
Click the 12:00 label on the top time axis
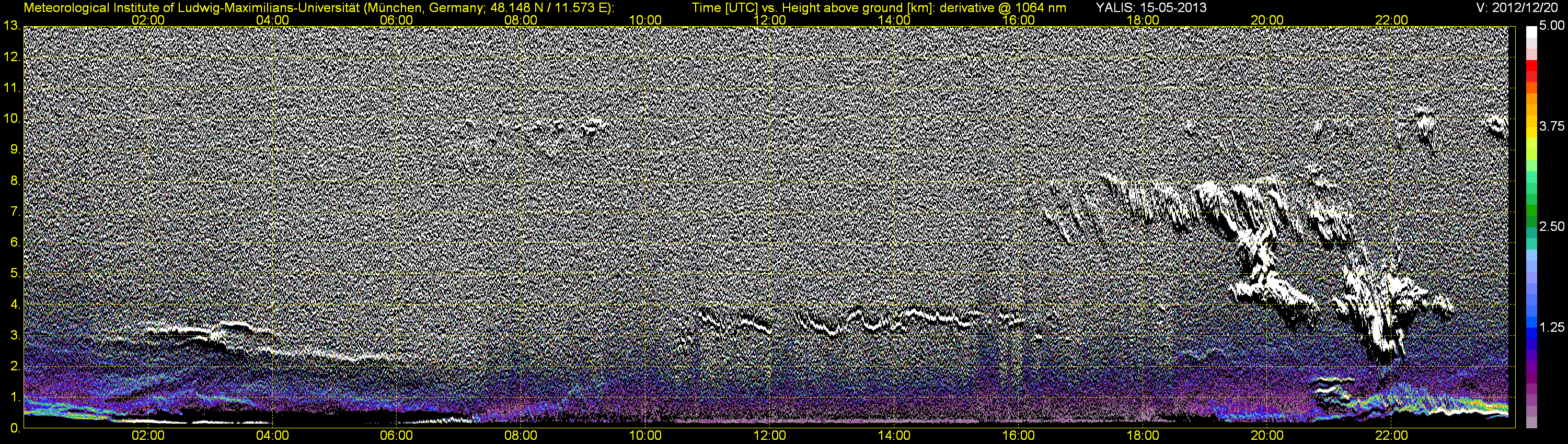click(x=769, y=20)
